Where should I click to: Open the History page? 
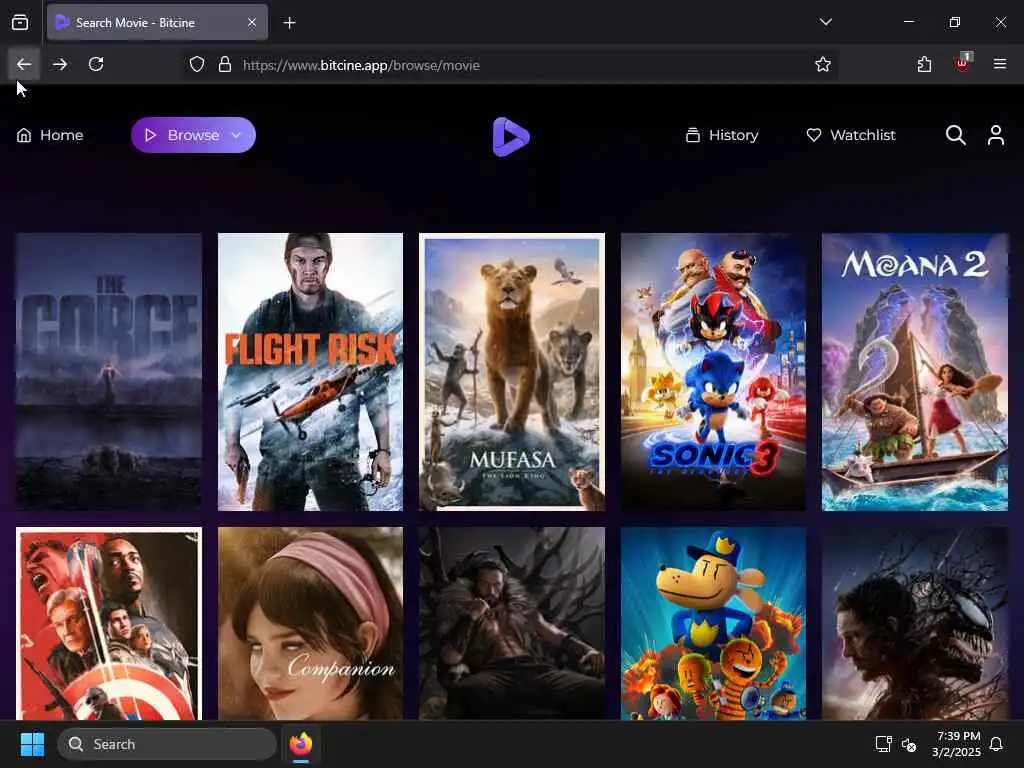coord(722,135)
